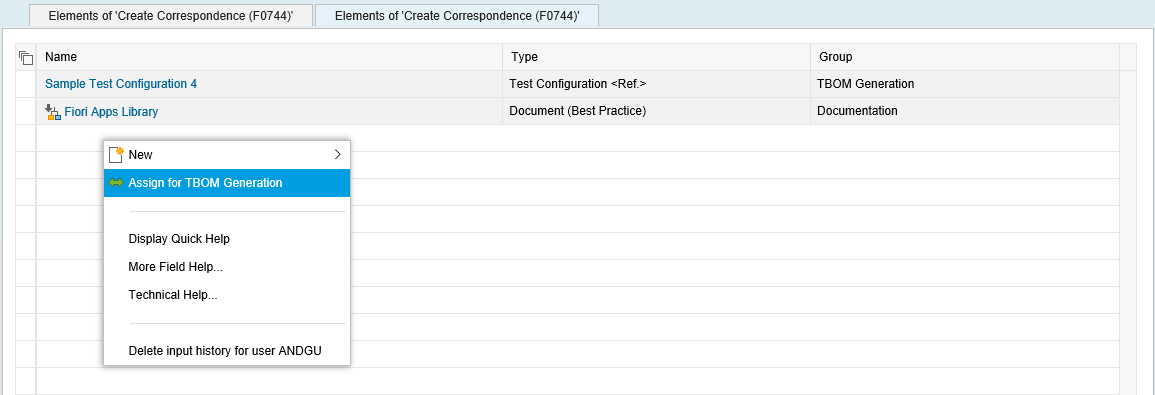Screen dimensions: 1155x395
Task: Expand the New submenu arrow
Action: coord(338,155)
